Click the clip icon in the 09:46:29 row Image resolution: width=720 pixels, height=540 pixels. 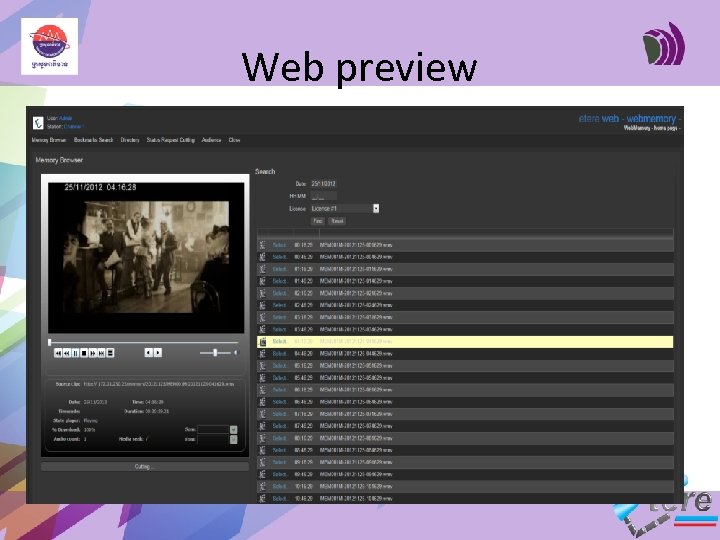pyautogui.click(x=263, y=474)
